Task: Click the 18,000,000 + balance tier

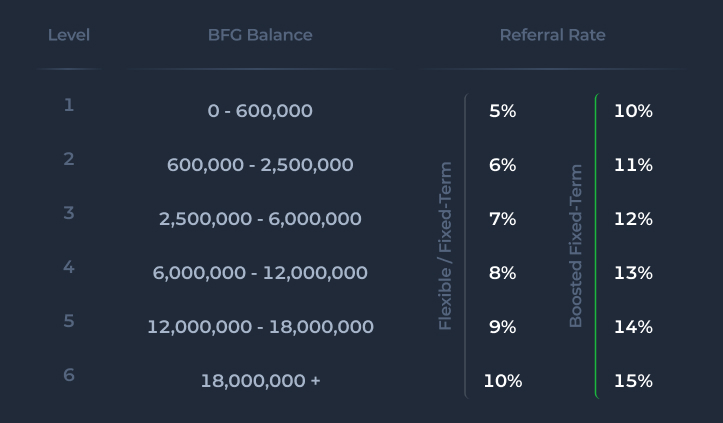Action: (x=260, y=381)
